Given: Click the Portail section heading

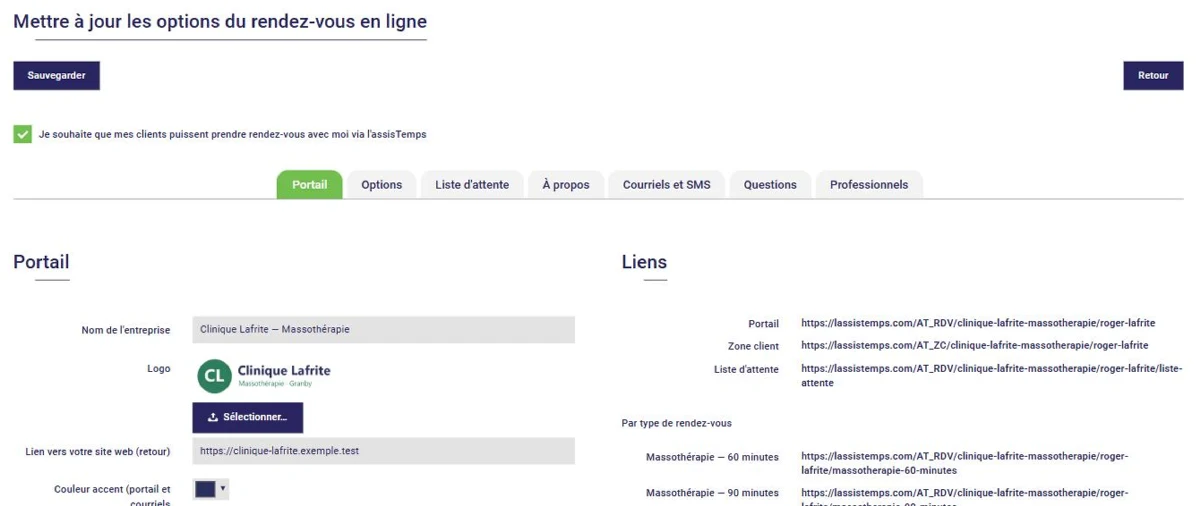Looking at the screenshot, I should click(x=41, y=262).
